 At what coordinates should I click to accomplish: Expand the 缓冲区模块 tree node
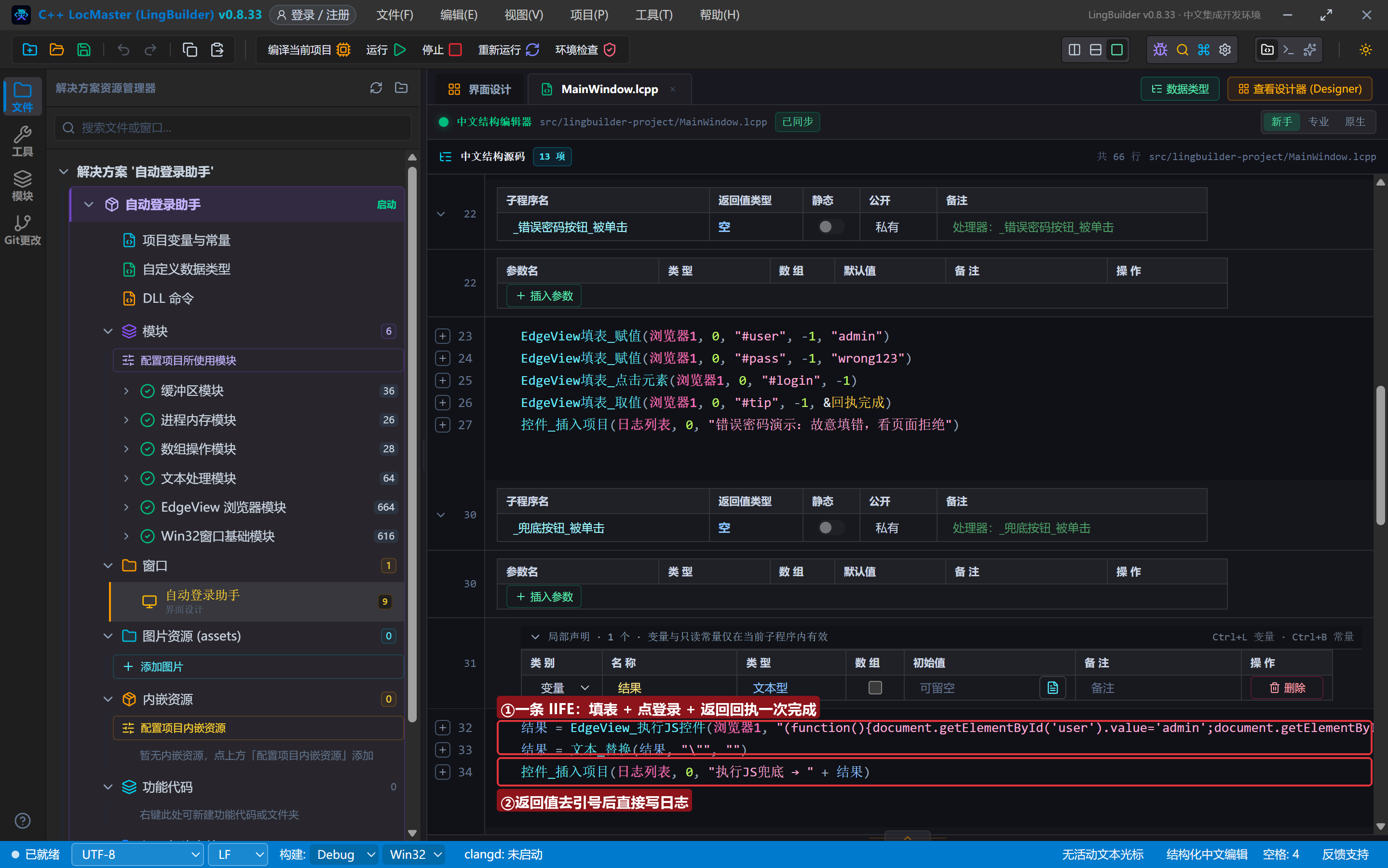[x=126, y=391]
